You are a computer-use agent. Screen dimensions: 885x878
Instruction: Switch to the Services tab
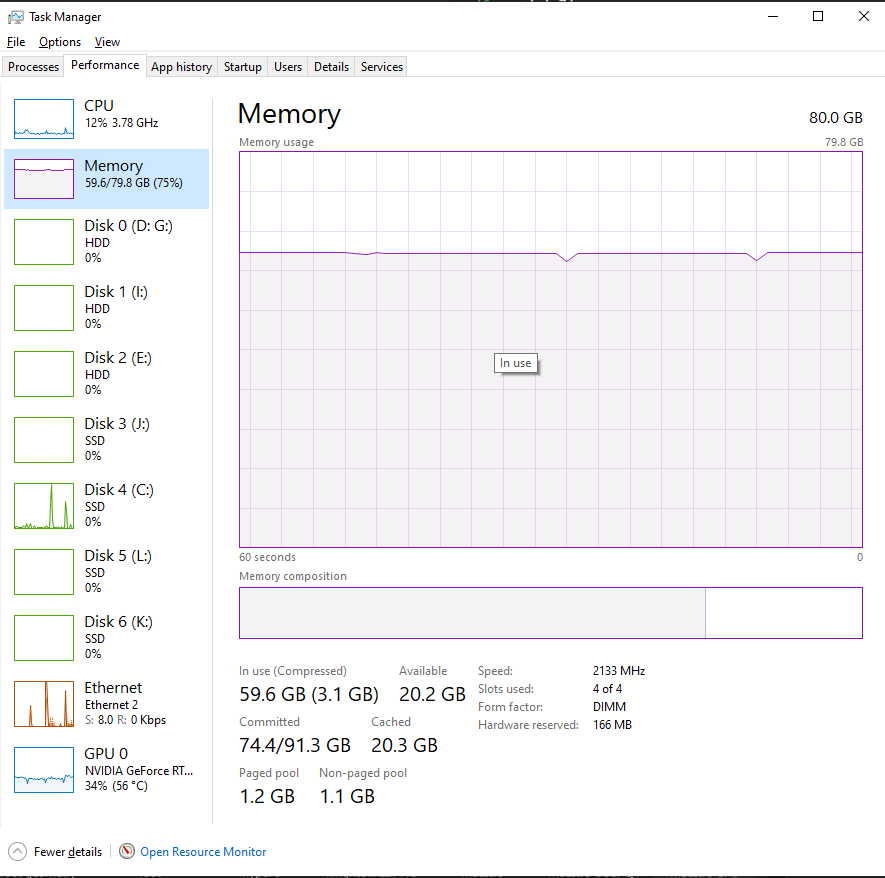click(382, 67)
